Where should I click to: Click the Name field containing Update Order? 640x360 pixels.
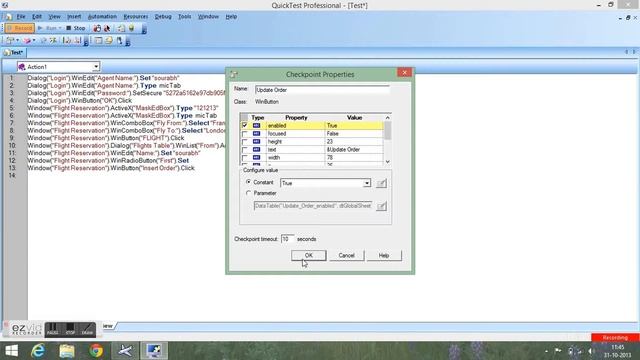pyautogui.click(x=322, y=90)
